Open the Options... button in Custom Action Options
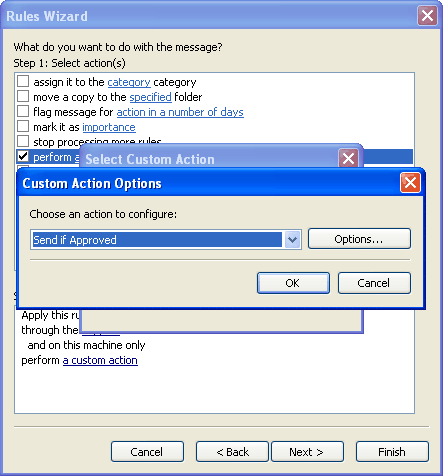Screen dimensions: 443x476 pos(359,239)
